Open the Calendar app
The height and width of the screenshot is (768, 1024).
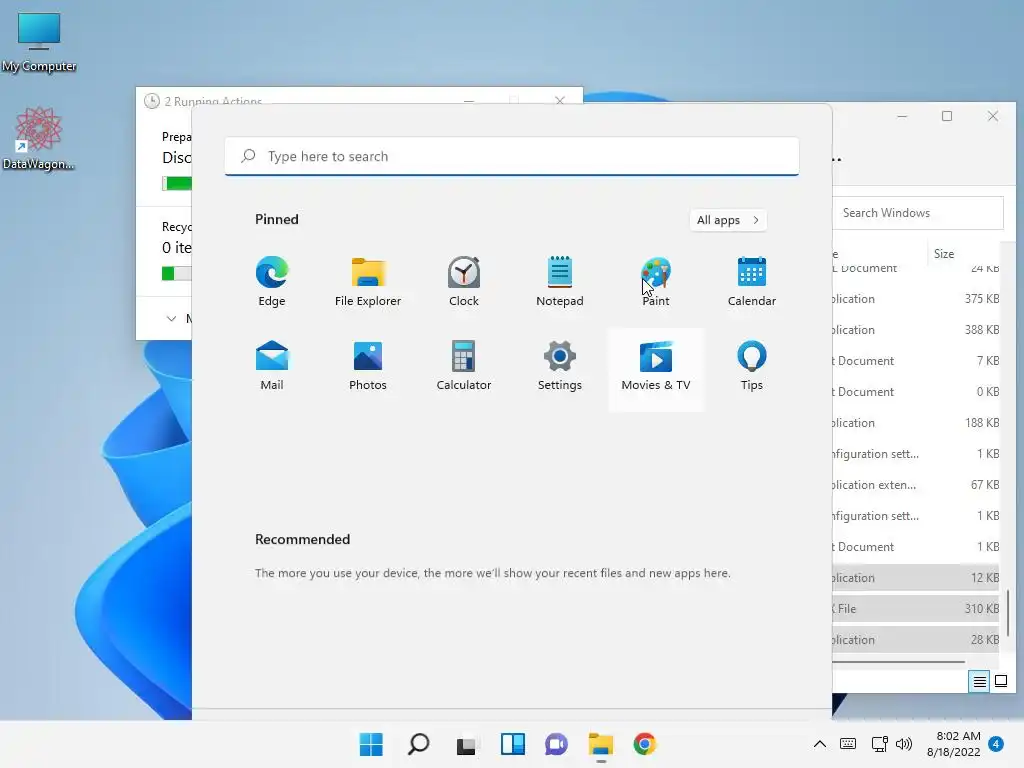coord(752,282)
